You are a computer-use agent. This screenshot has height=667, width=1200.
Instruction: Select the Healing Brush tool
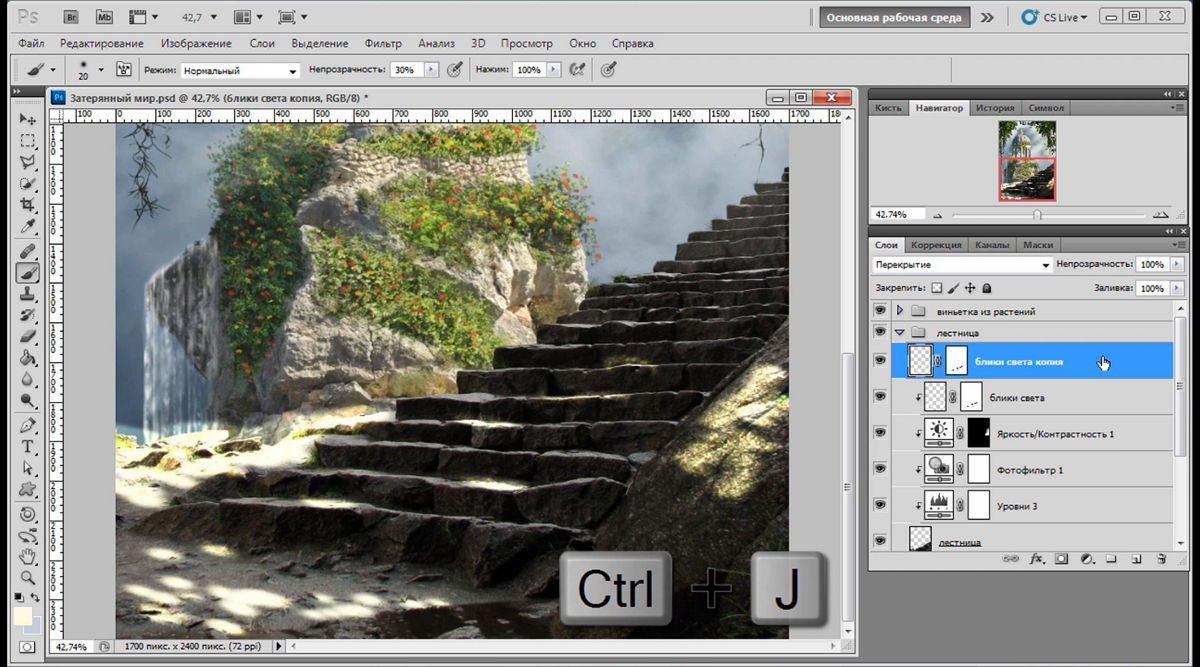[28, 251]
